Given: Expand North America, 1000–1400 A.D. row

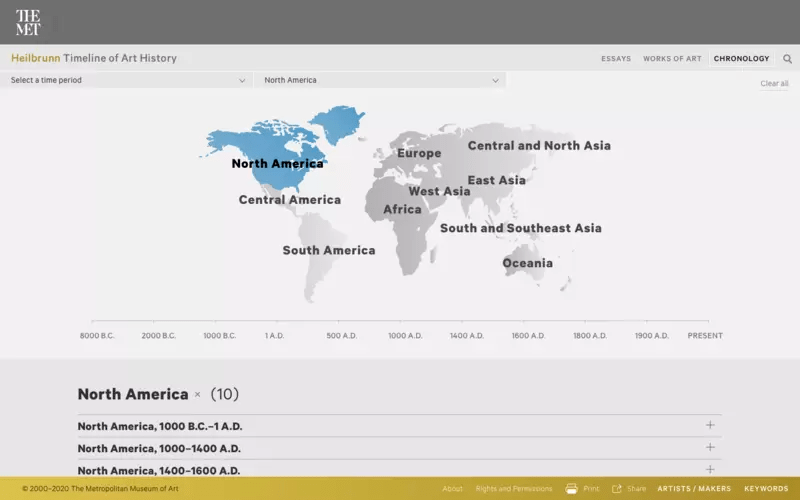Looking at the screenshot, I should coord(710,448).
